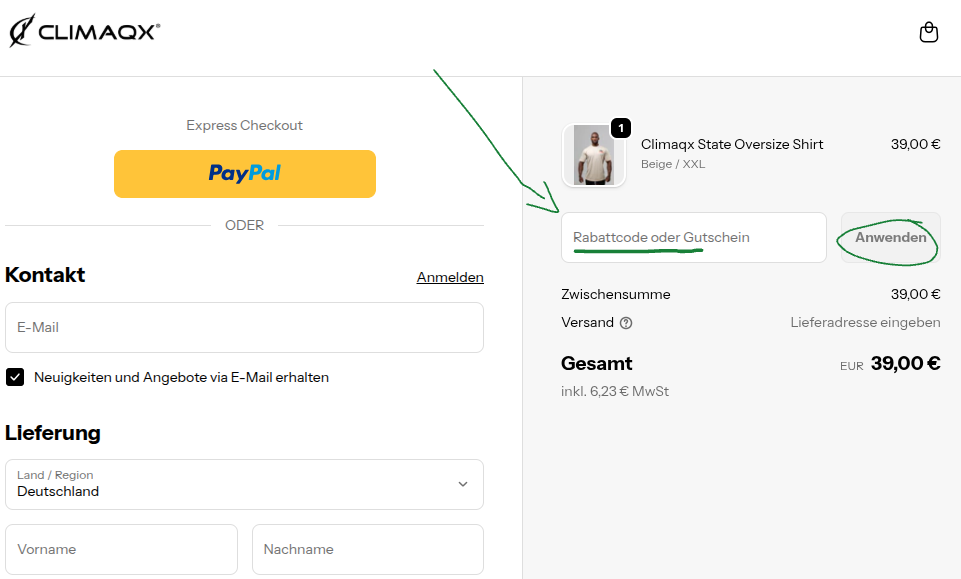Image resolution: width=961 pixels, height=579 pixels.
Task: Click the newsletter checkbox label text
Action: 181,378
